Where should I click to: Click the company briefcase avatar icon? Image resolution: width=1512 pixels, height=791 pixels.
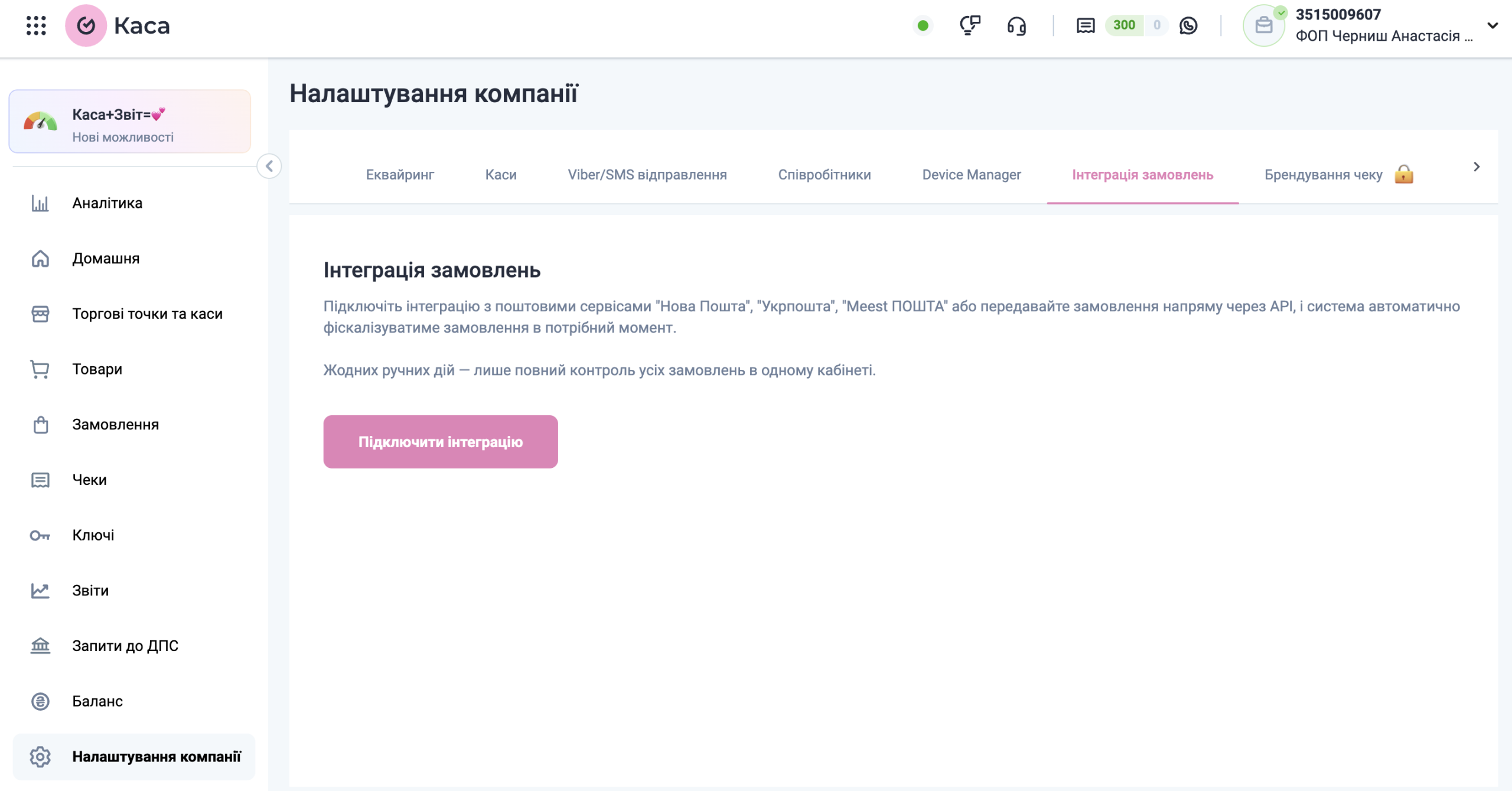click(x=1263, y=25)
